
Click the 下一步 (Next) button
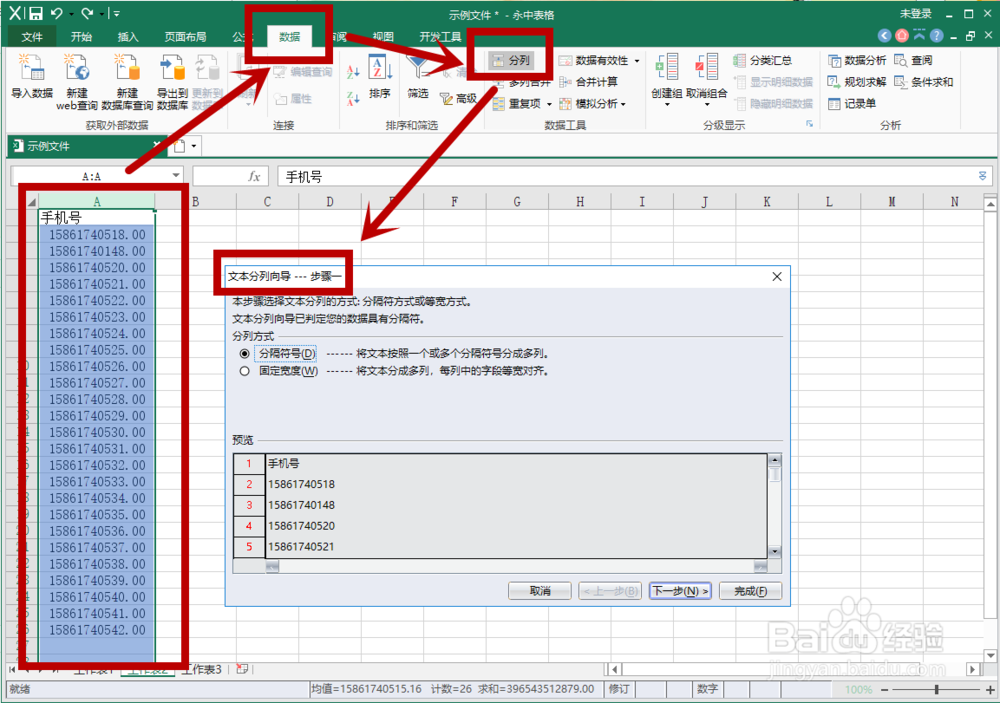pos(680,591)
